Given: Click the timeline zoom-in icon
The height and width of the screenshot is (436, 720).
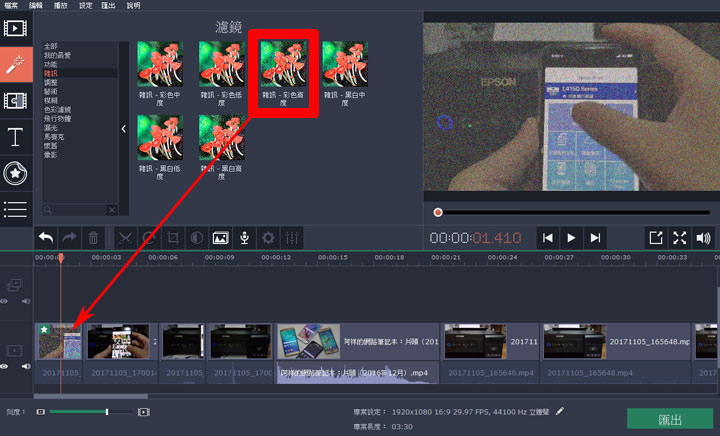Looking at the screenshot, I should (x=144, y=412).
